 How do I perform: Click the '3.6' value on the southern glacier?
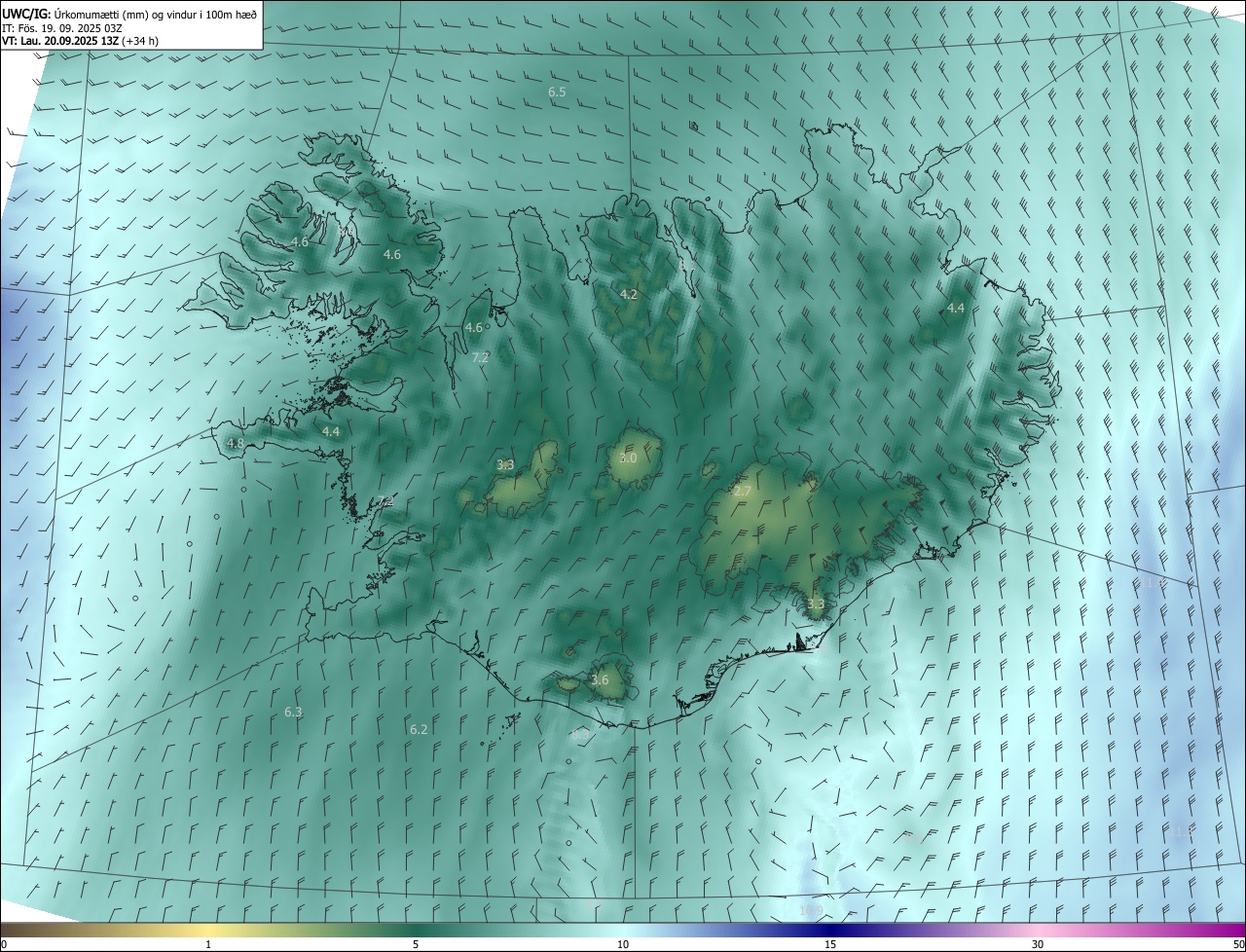[x=600, y=679]
